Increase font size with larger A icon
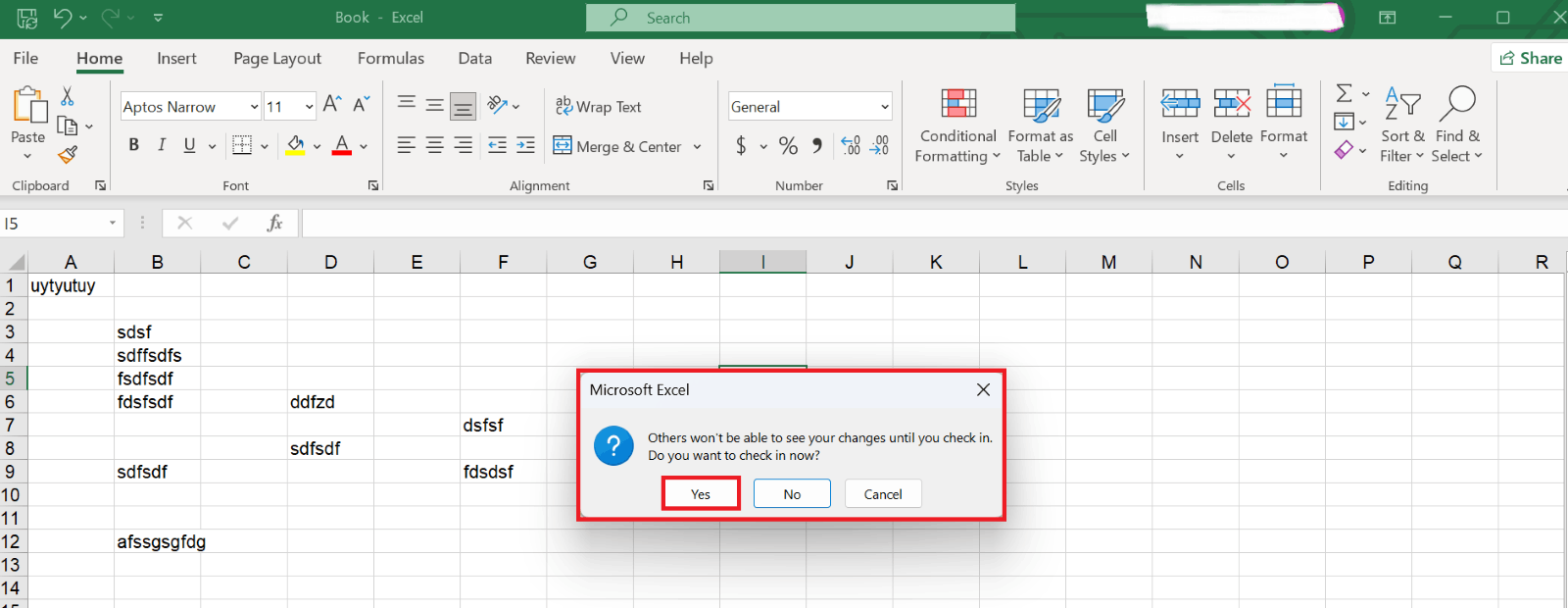 tap(332, 104)
